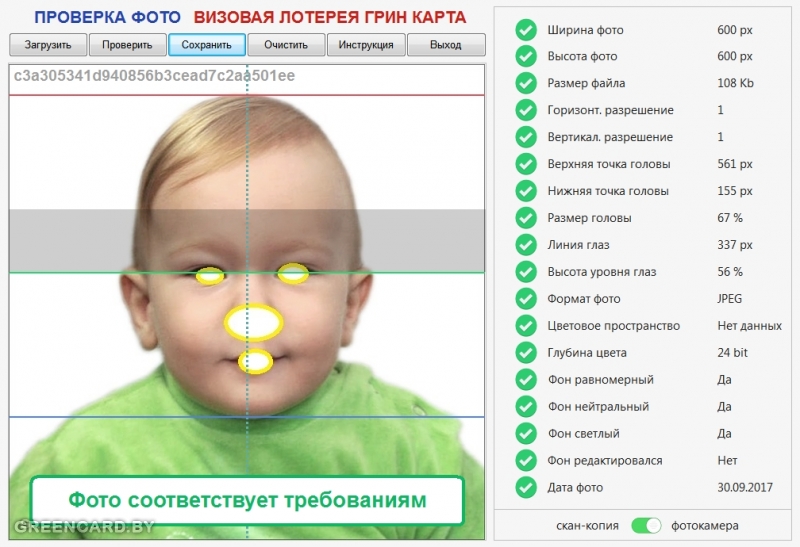Open the Инструкция help button
Screen dimensions: 800x547
coord(366,45)
